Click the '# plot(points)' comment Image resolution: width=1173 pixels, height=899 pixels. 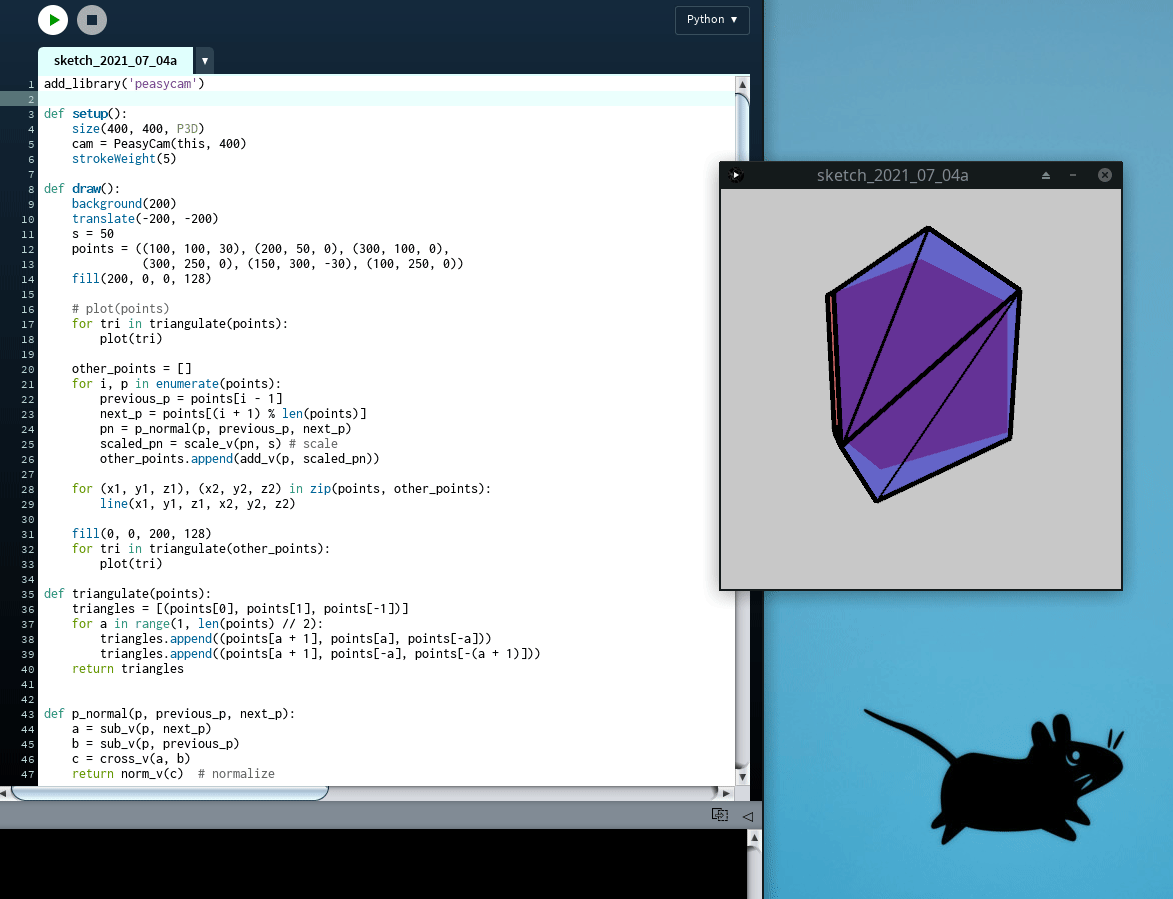[x=120, y=308]
